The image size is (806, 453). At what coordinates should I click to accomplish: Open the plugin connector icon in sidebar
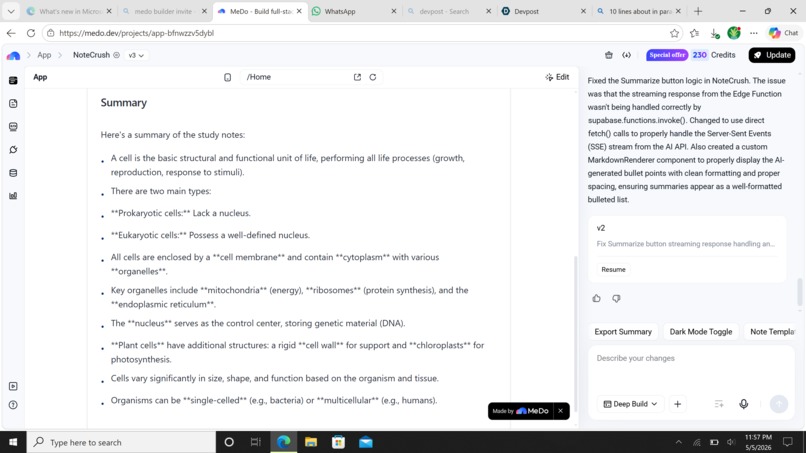click(x=13, y=150)
